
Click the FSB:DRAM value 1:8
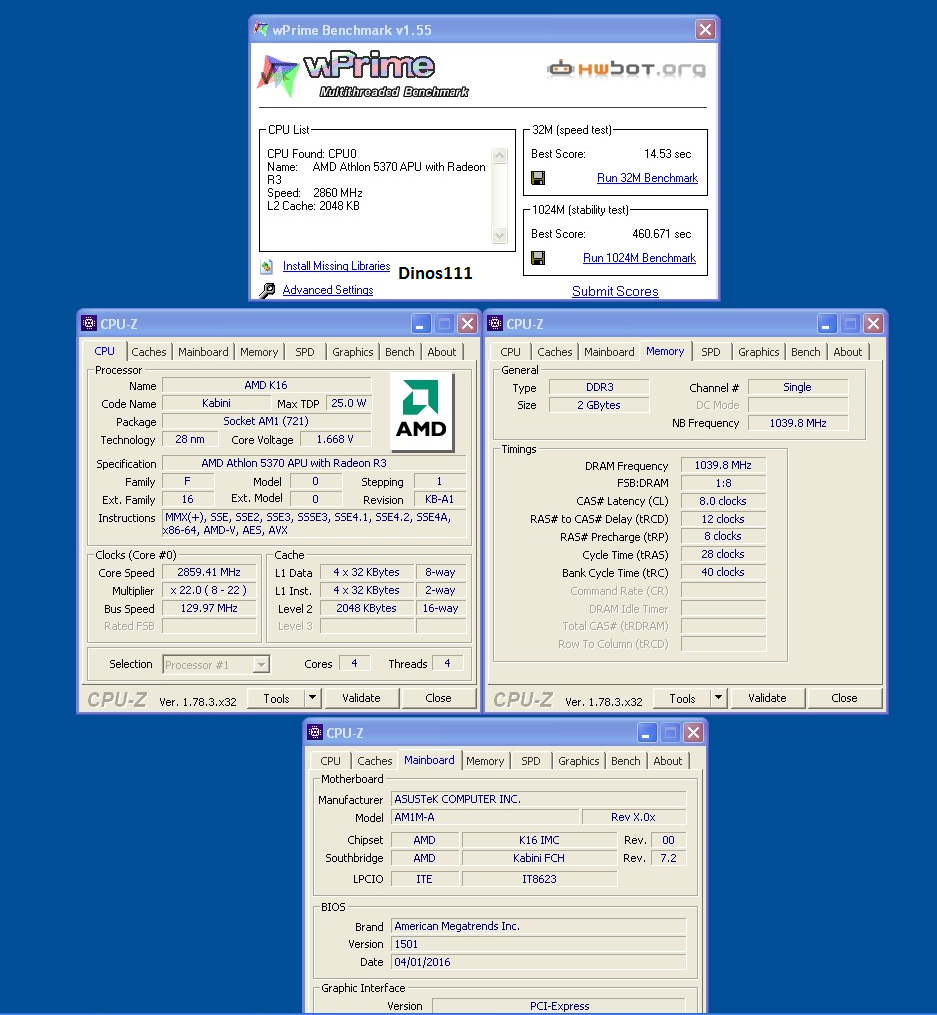(723, 484)
